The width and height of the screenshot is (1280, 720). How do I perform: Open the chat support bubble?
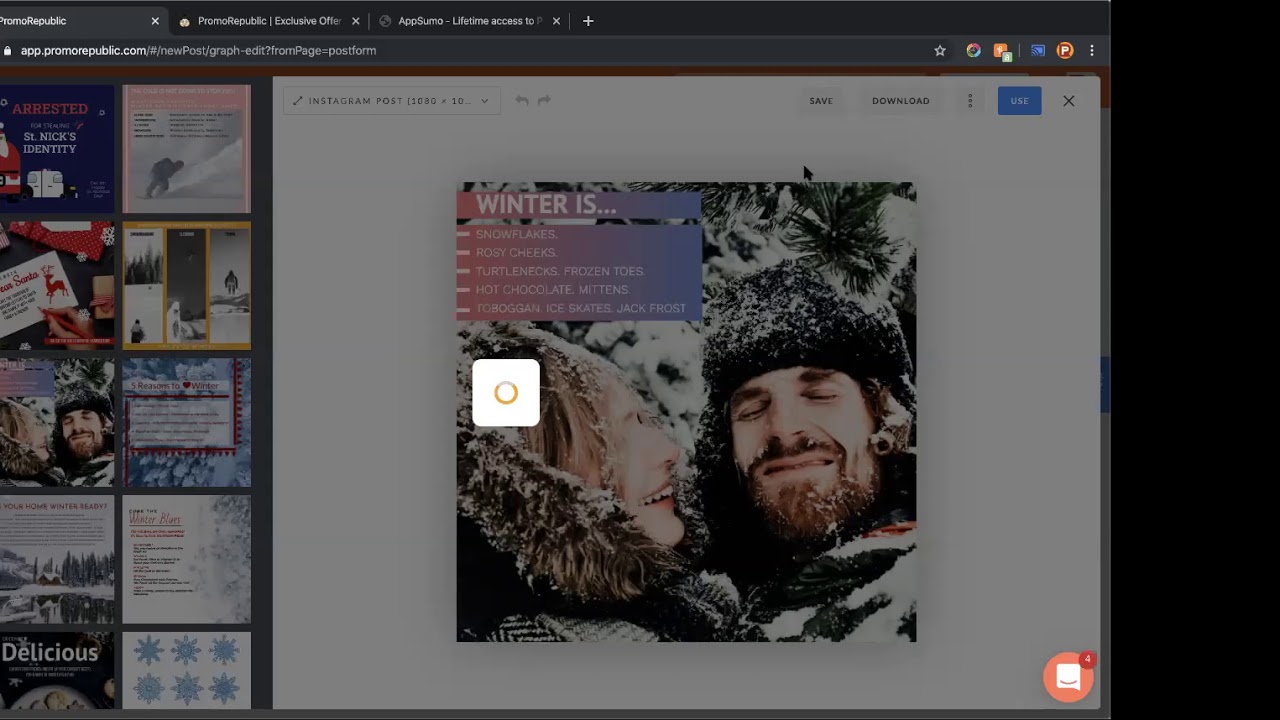1068,678
